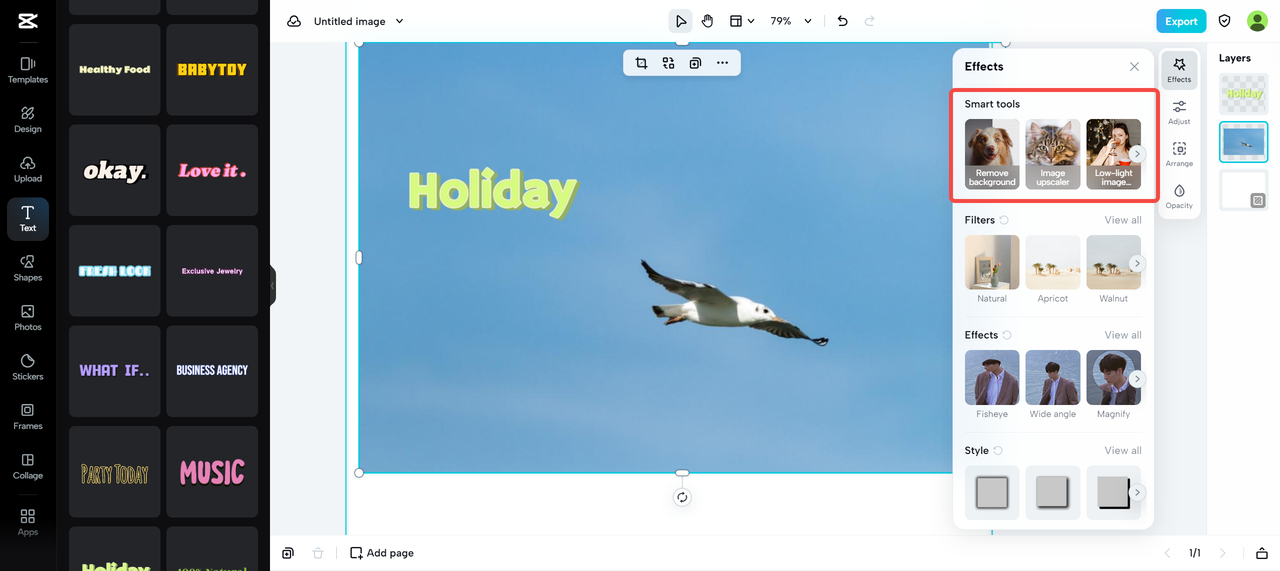Viewport: 1280px width, 571px height.
Task: Pick the Love it. text template
Action: [212, 170]
